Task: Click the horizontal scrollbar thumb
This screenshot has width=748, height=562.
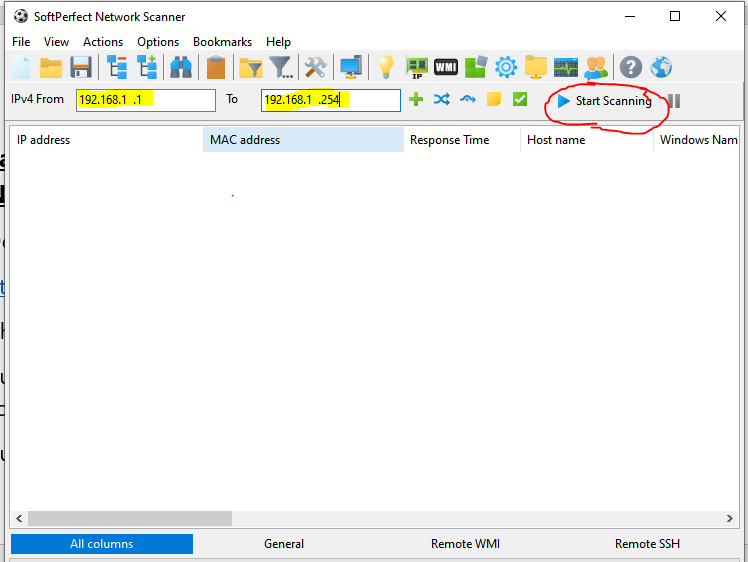Action: coord(130,519)
